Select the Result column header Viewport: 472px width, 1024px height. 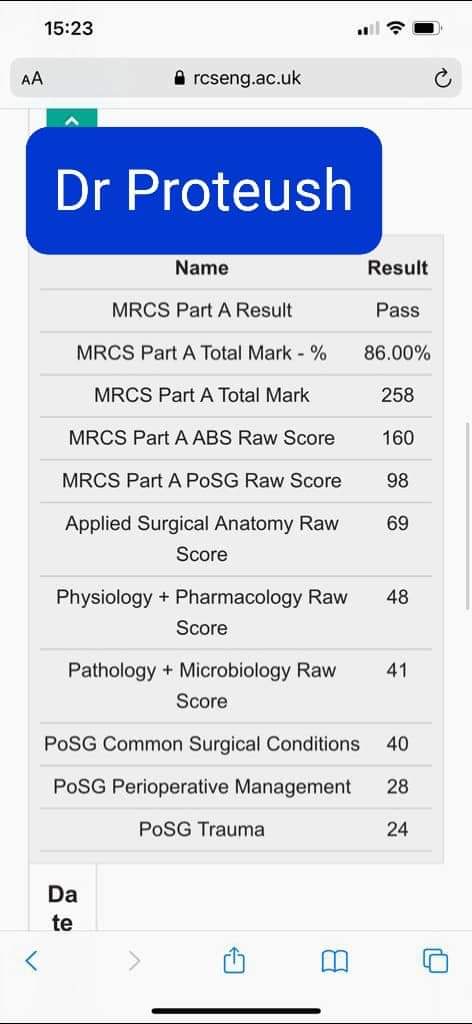point(398,268)
